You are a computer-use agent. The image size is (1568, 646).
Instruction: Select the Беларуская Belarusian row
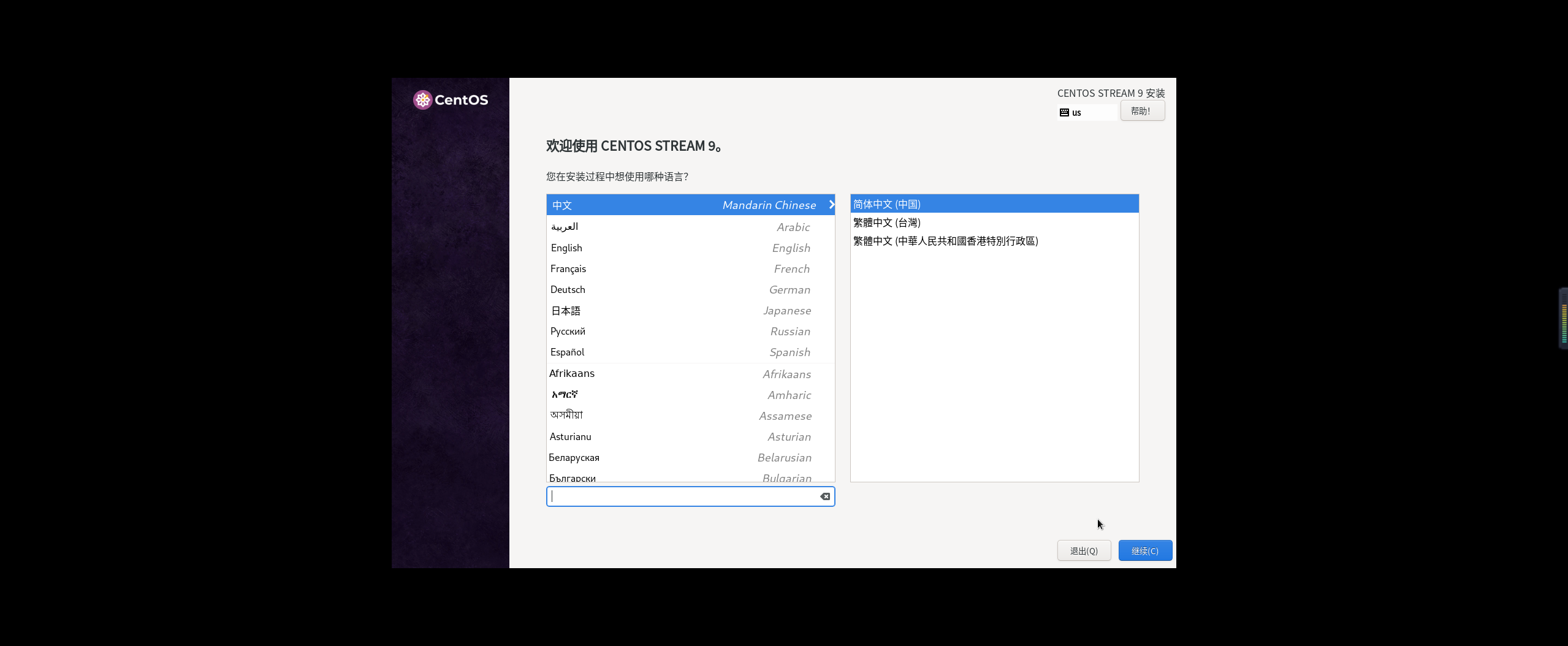pos(690,457)
